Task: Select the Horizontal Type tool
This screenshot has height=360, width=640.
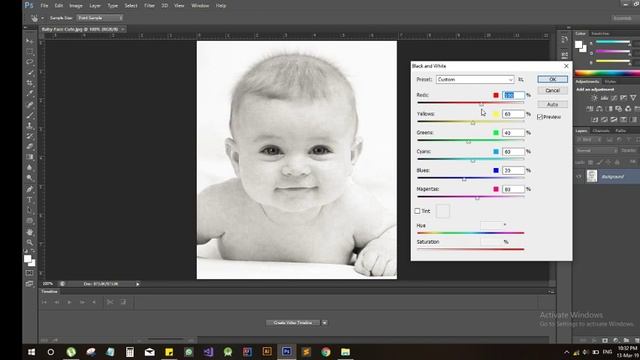Action: [29, 200]
